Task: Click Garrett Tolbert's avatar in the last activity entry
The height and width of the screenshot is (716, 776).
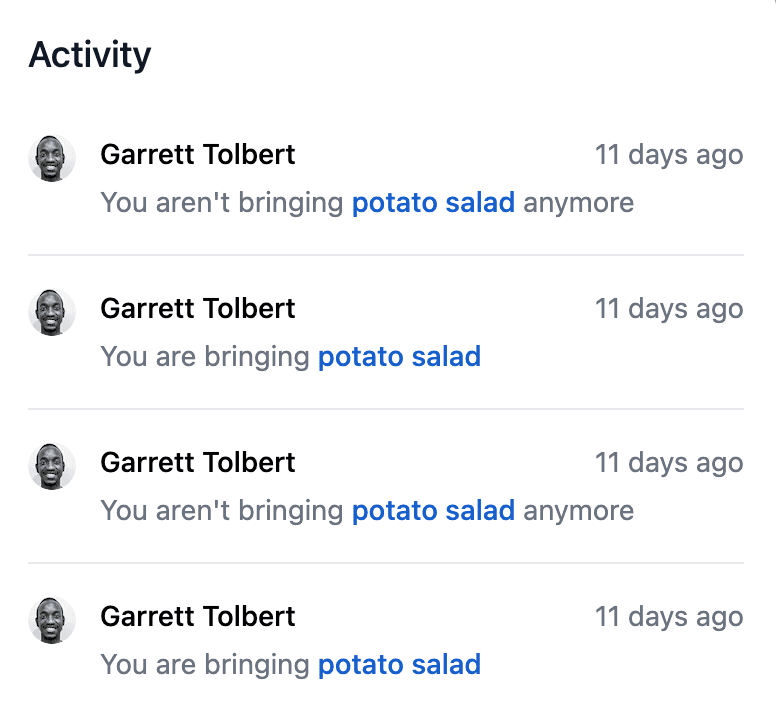Action: [x=52, y=620]
